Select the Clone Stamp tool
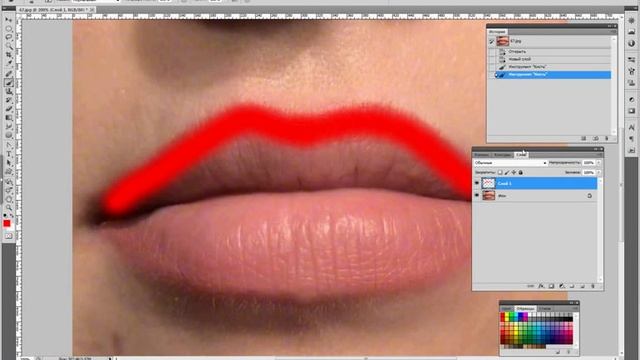 tap(8, 91)
